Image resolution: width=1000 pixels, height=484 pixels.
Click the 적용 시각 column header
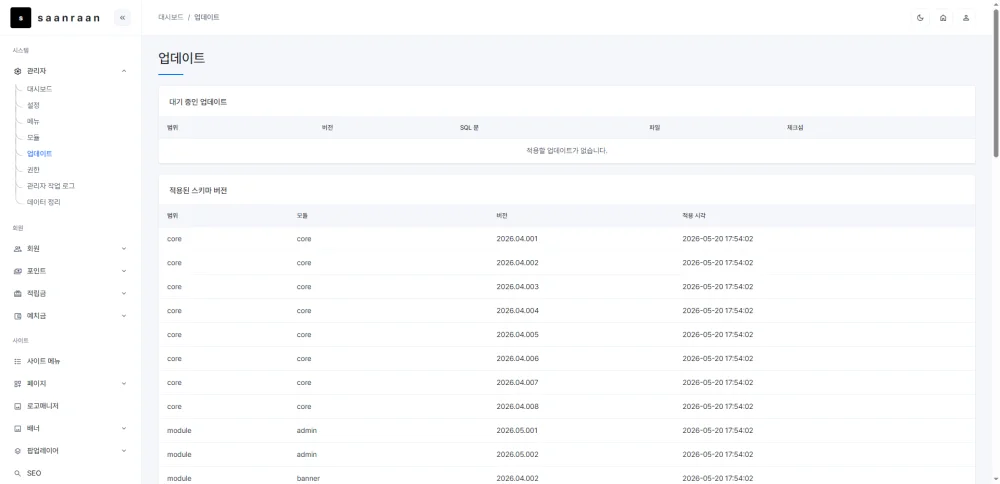tap(694, 216)
